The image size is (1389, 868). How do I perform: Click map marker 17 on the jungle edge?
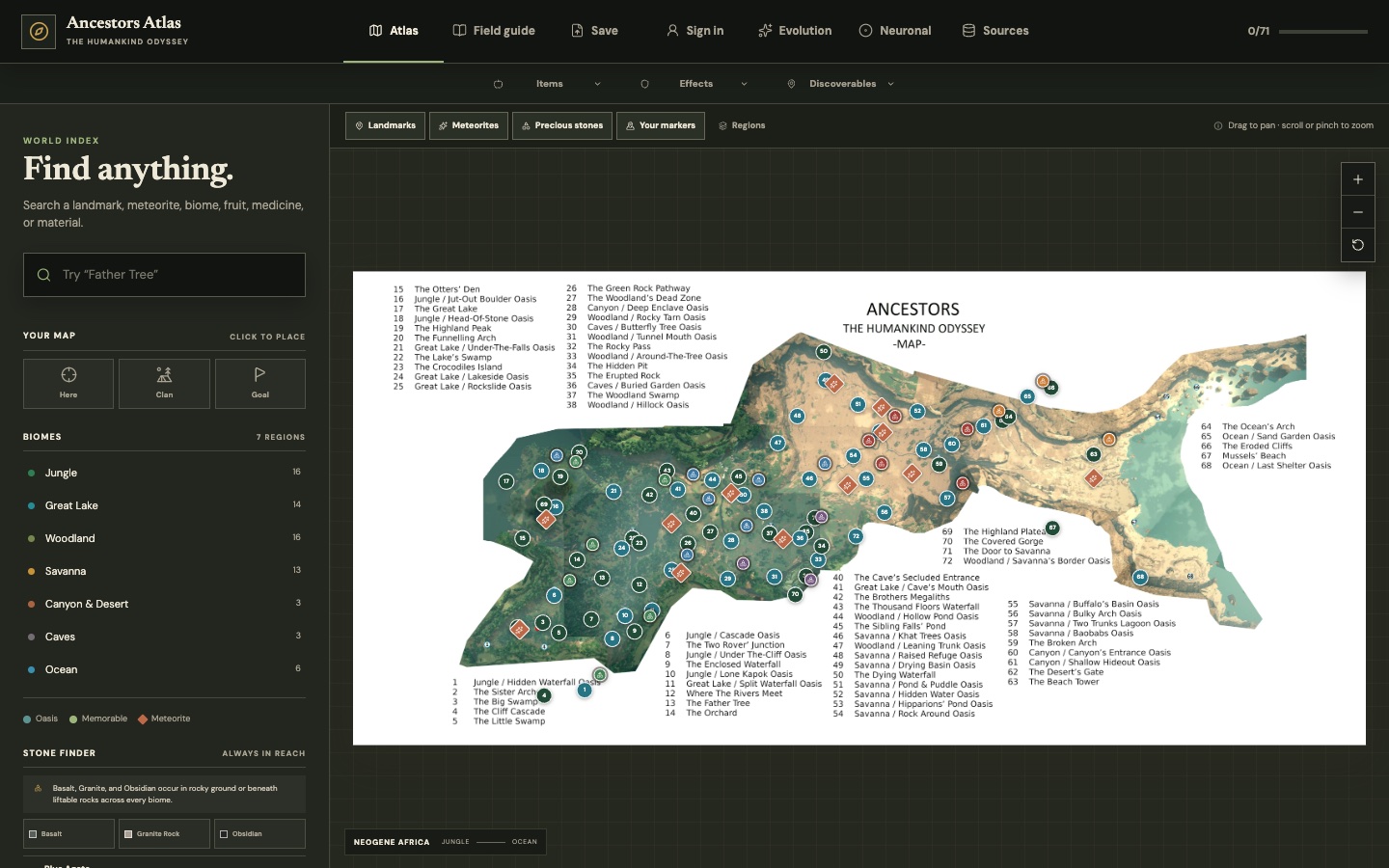click(506, 481)
